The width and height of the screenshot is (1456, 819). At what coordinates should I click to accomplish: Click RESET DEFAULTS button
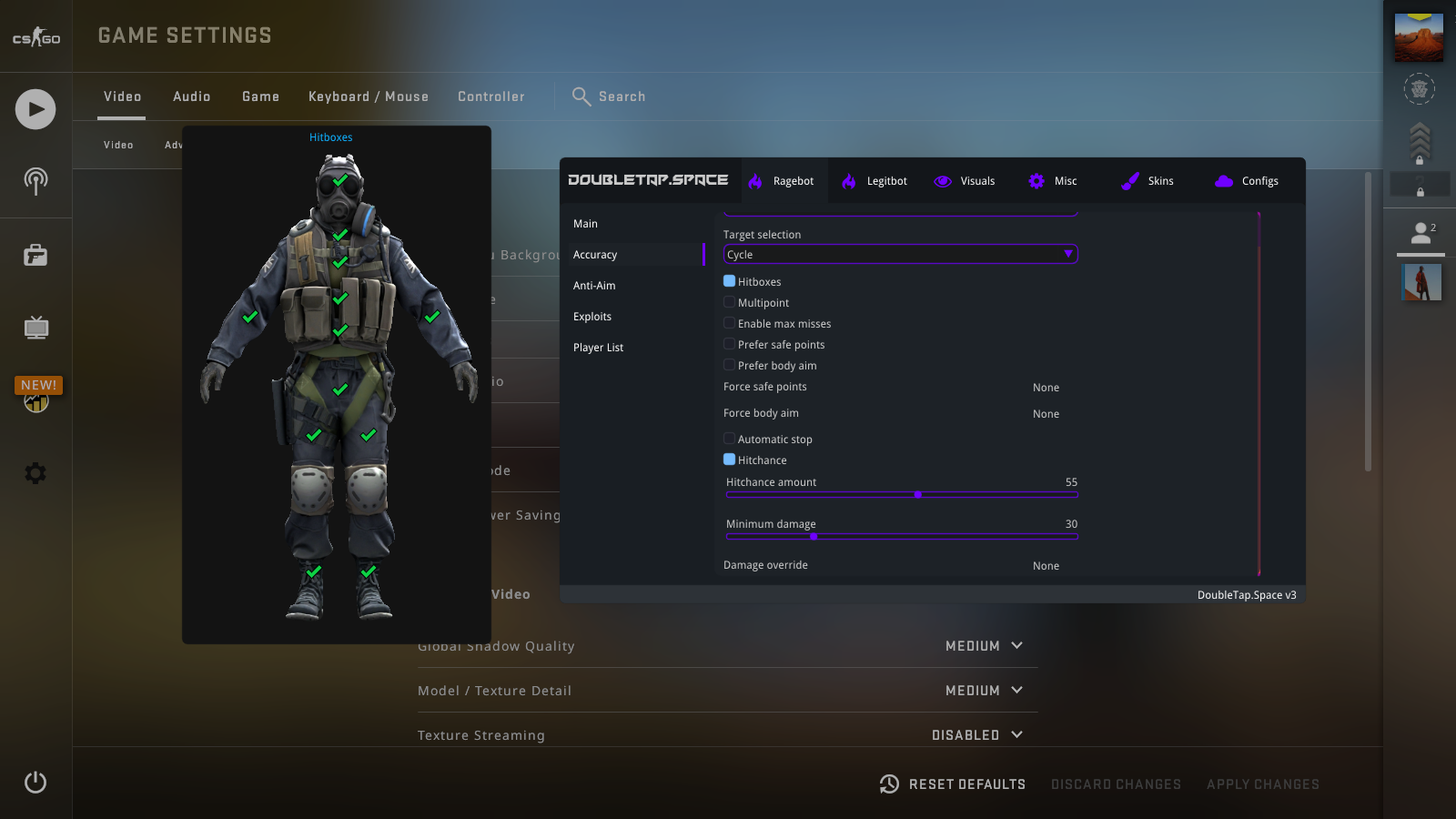pos(953,784)
